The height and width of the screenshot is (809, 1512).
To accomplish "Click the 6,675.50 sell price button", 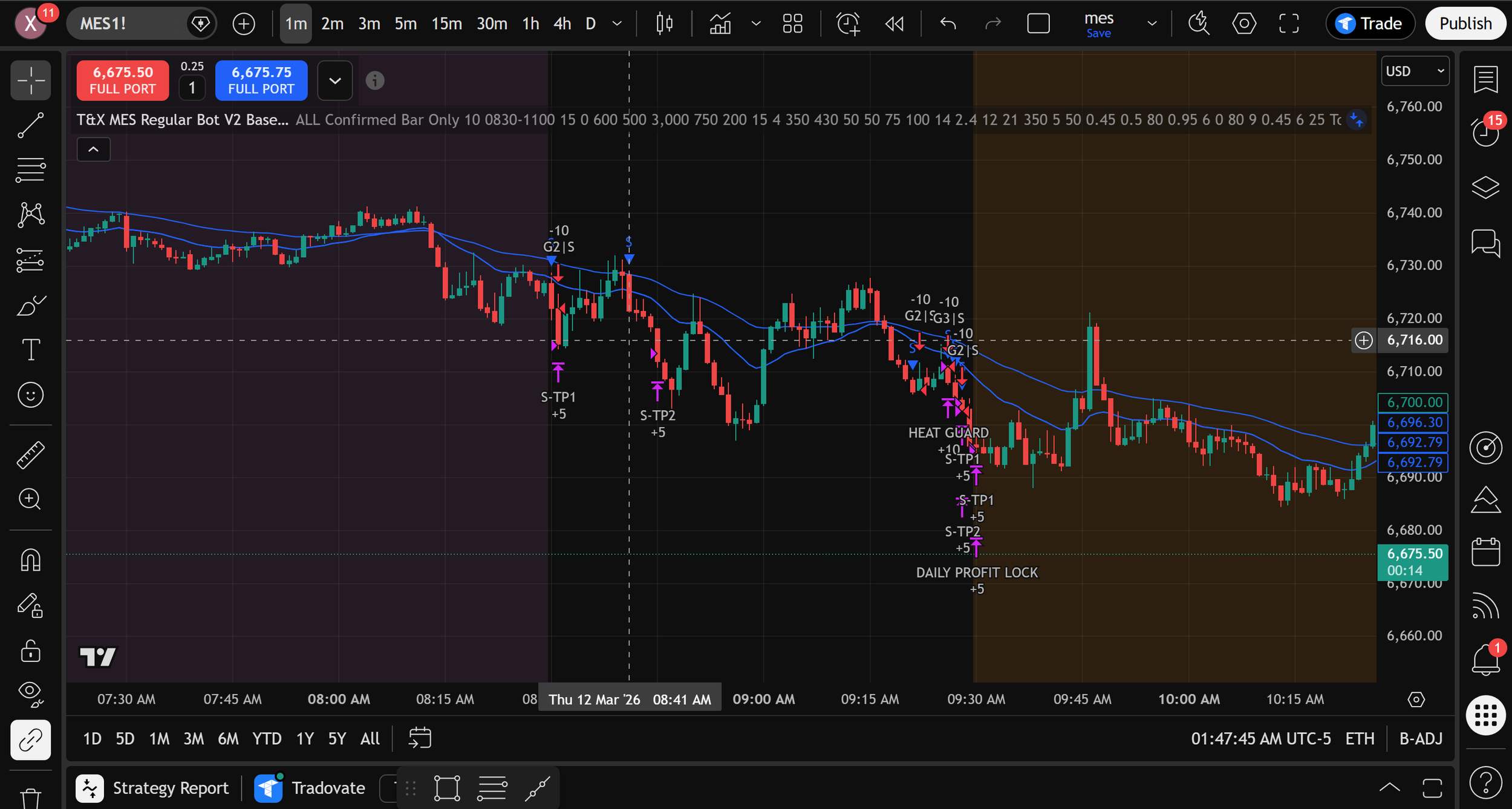I will (x=122, y=80).
